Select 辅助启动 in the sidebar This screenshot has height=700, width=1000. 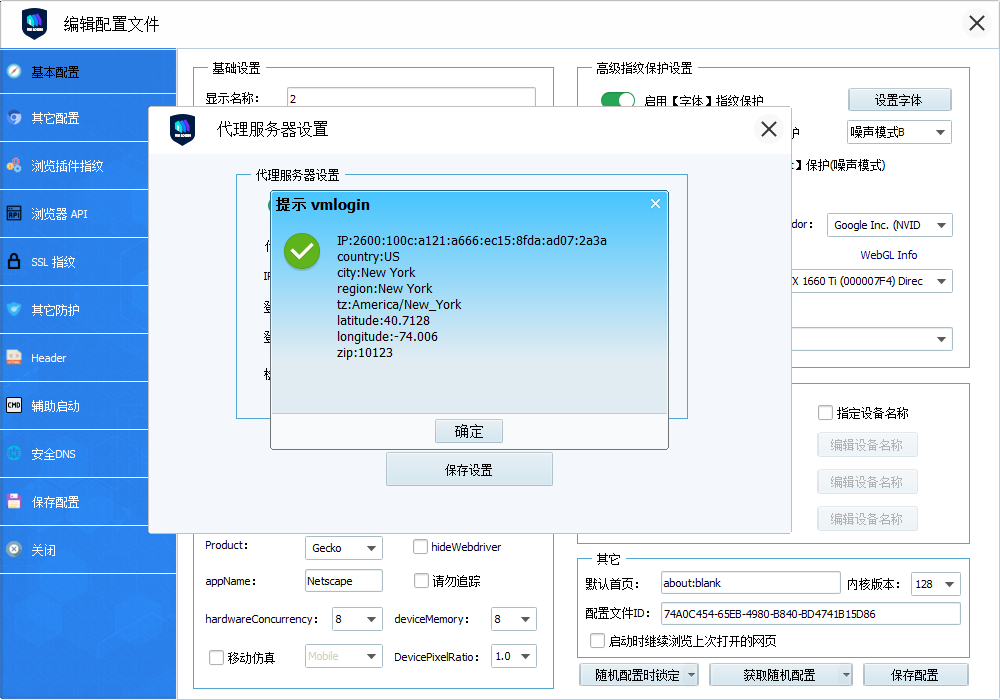click(x=74, y=406)
